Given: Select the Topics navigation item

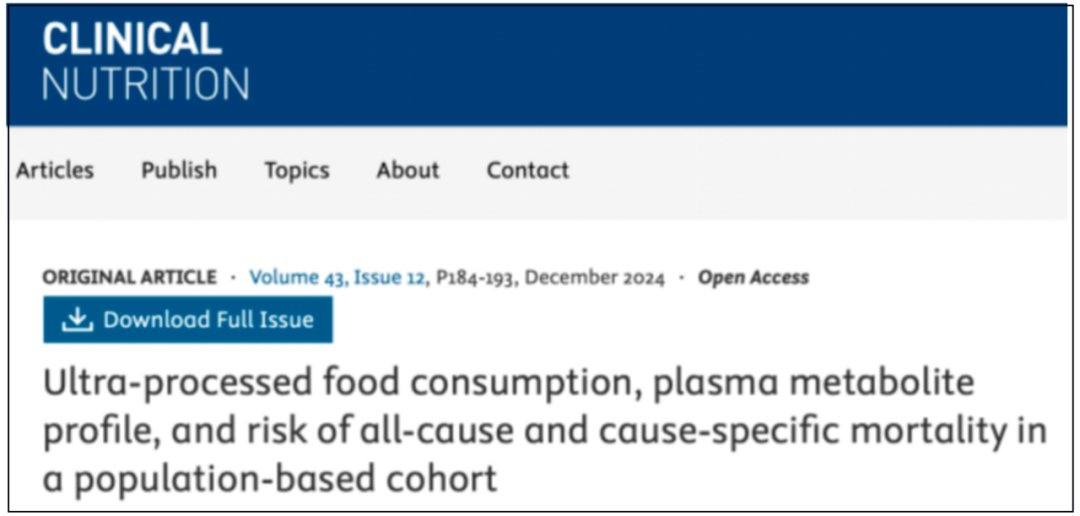Looking at the screenshot, I should pos(297,170).
